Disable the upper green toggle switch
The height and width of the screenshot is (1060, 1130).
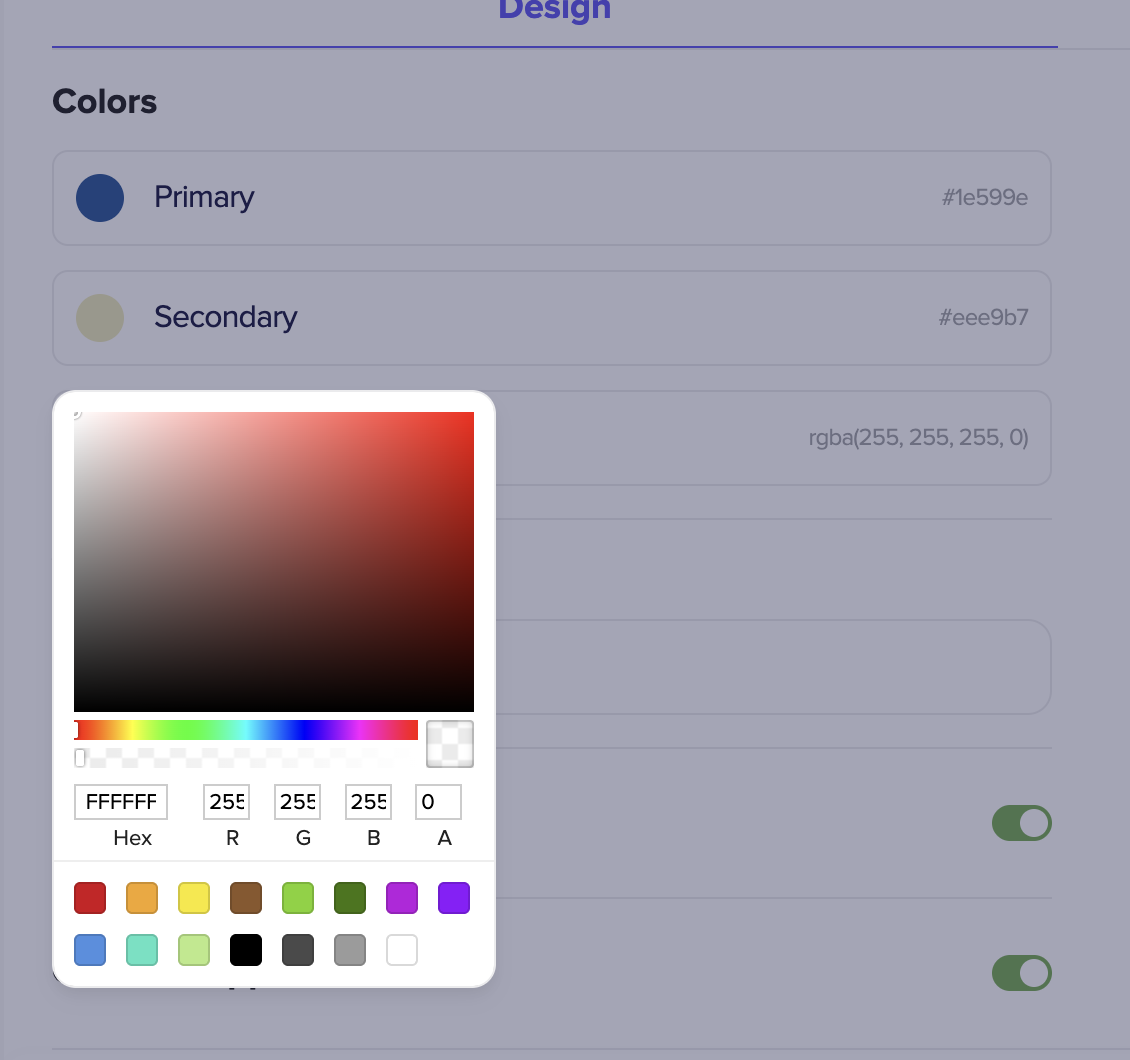[1021, 823]
